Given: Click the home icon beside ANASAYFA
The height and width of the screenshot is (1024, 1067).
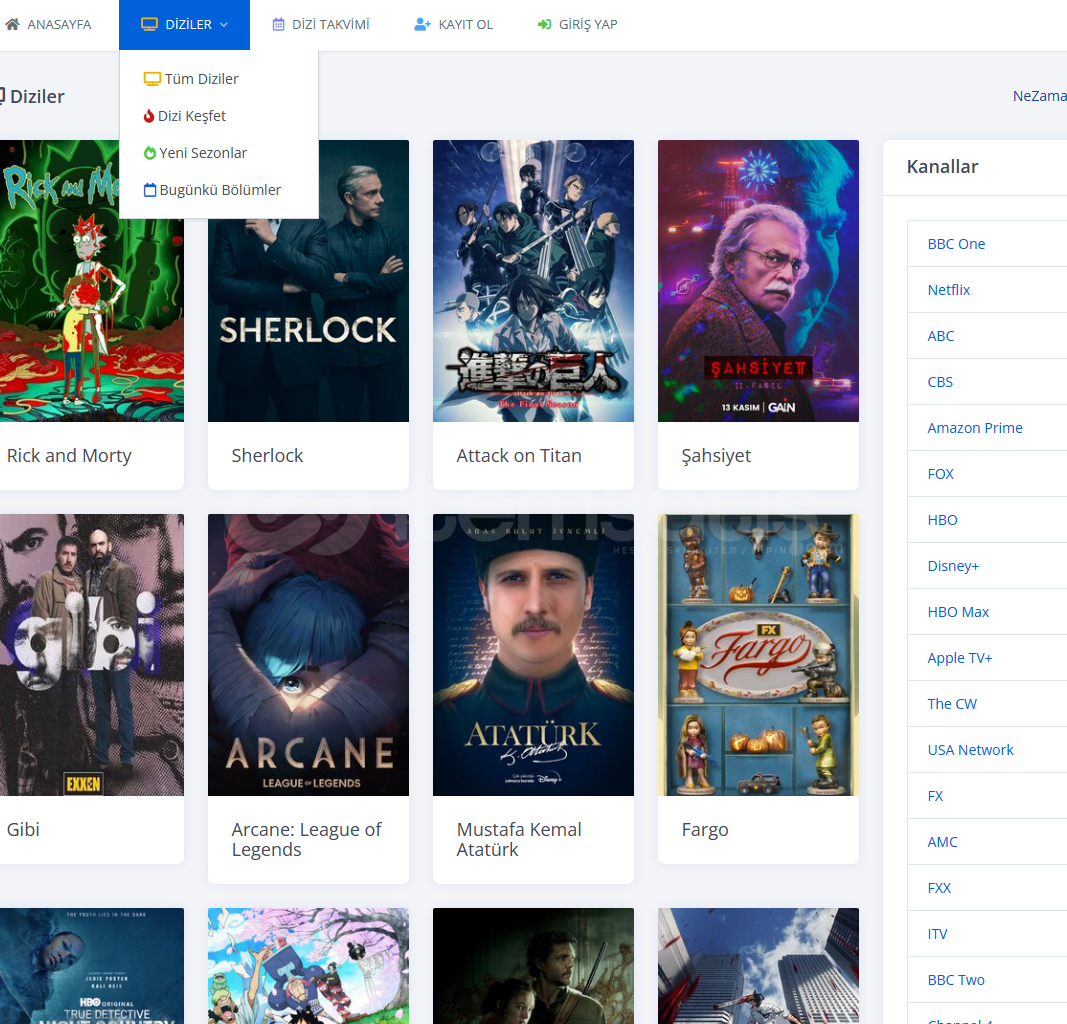Looking at the screenshot, I should pos(12,24).
